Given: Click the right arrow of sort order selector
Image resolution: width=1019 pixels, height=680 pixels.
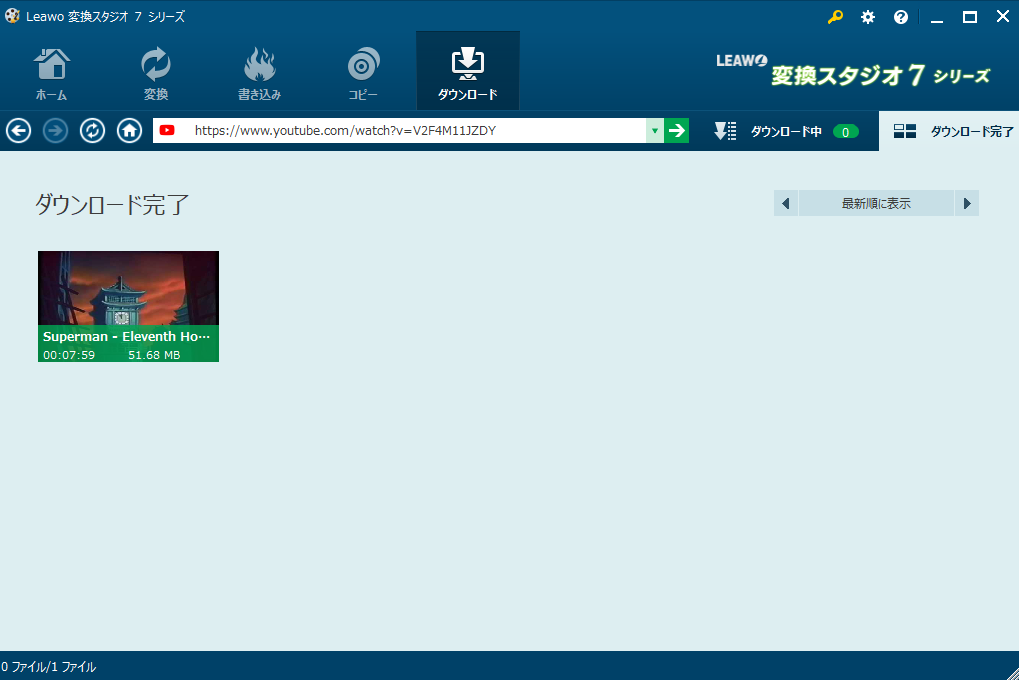Looking at the screenshot, I should [x=967, y=203].
